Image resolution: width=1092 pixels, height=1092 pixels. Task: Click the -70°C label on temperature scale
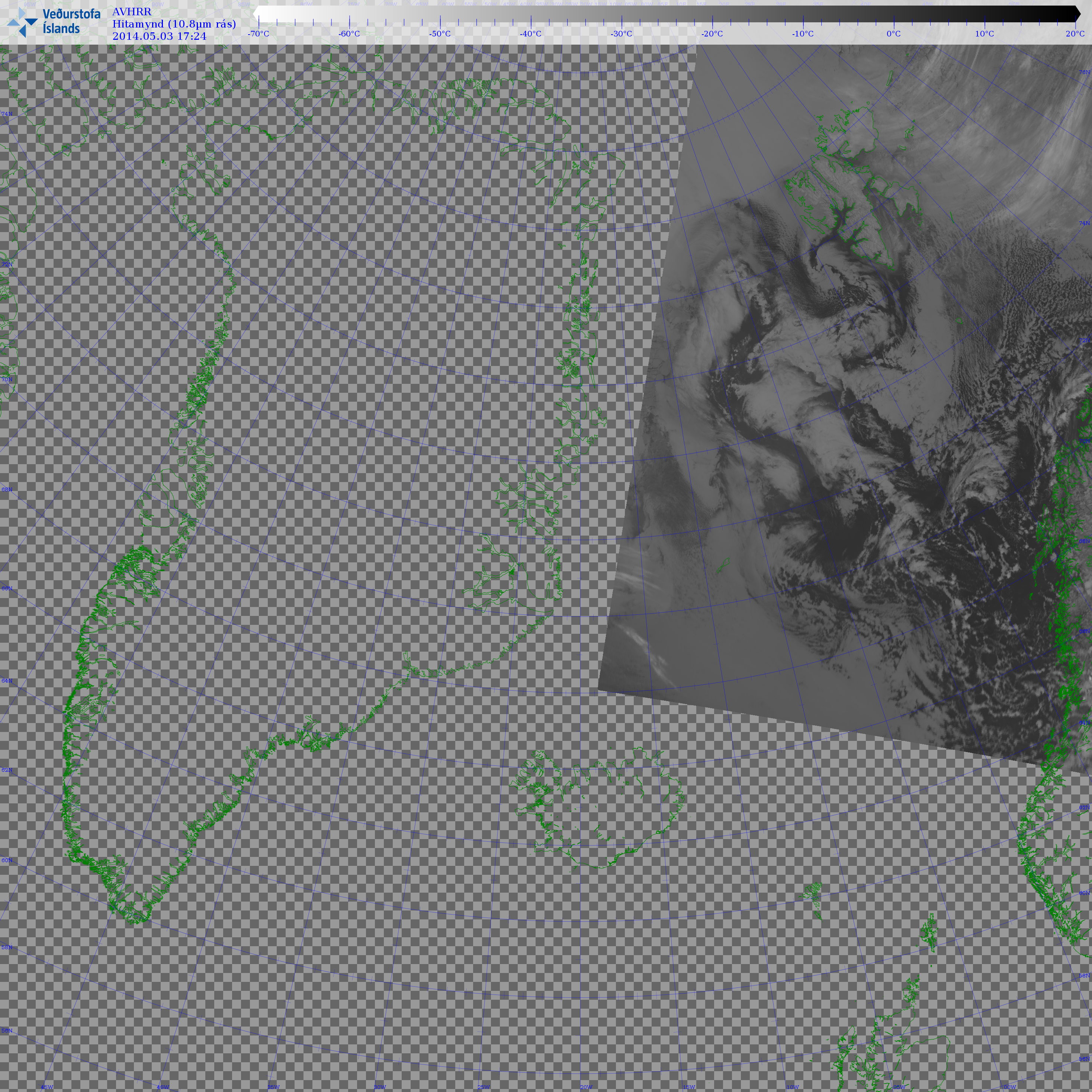pyautogui.click(x=258, y=34)
